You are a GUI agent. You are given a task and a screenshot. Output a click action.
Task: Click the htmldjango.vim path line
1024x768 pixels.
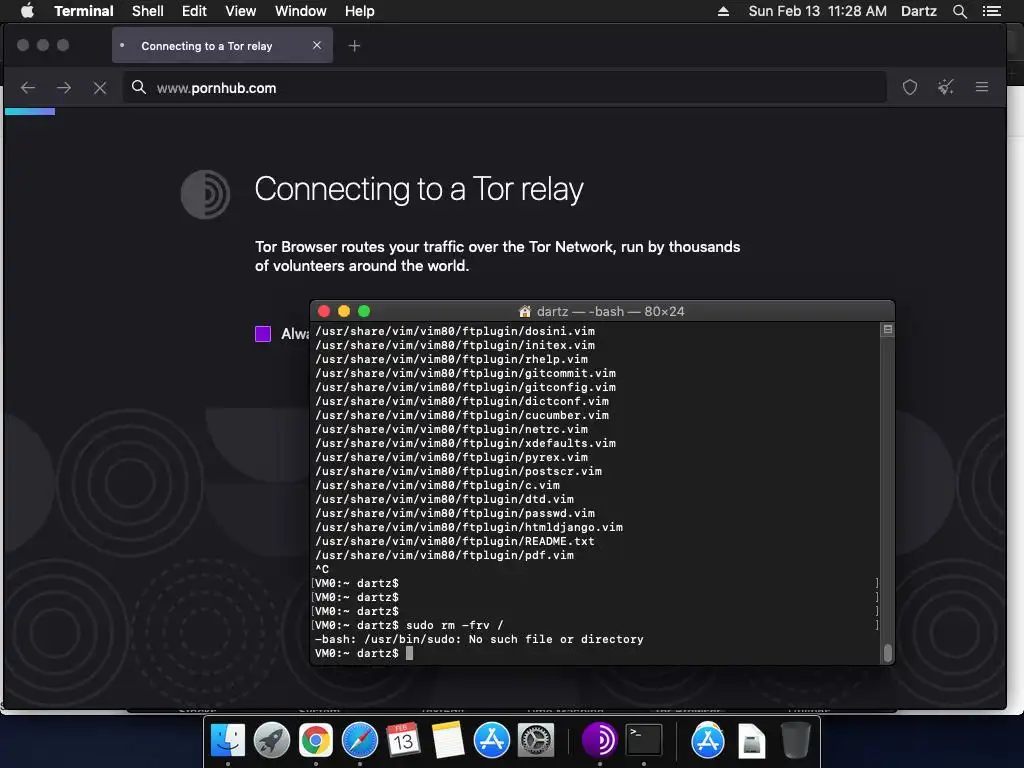point(469,527)
